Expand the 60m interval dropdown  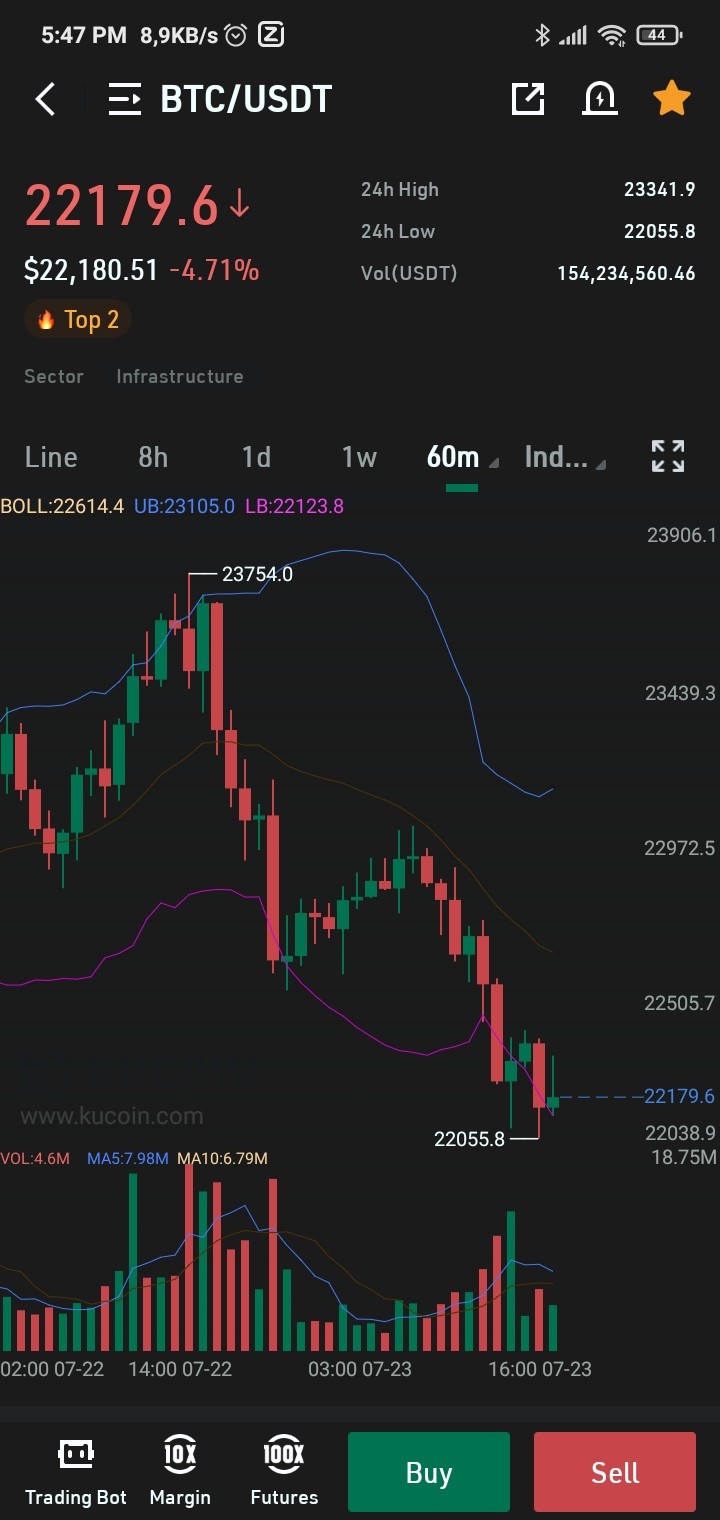pos(462,457)
